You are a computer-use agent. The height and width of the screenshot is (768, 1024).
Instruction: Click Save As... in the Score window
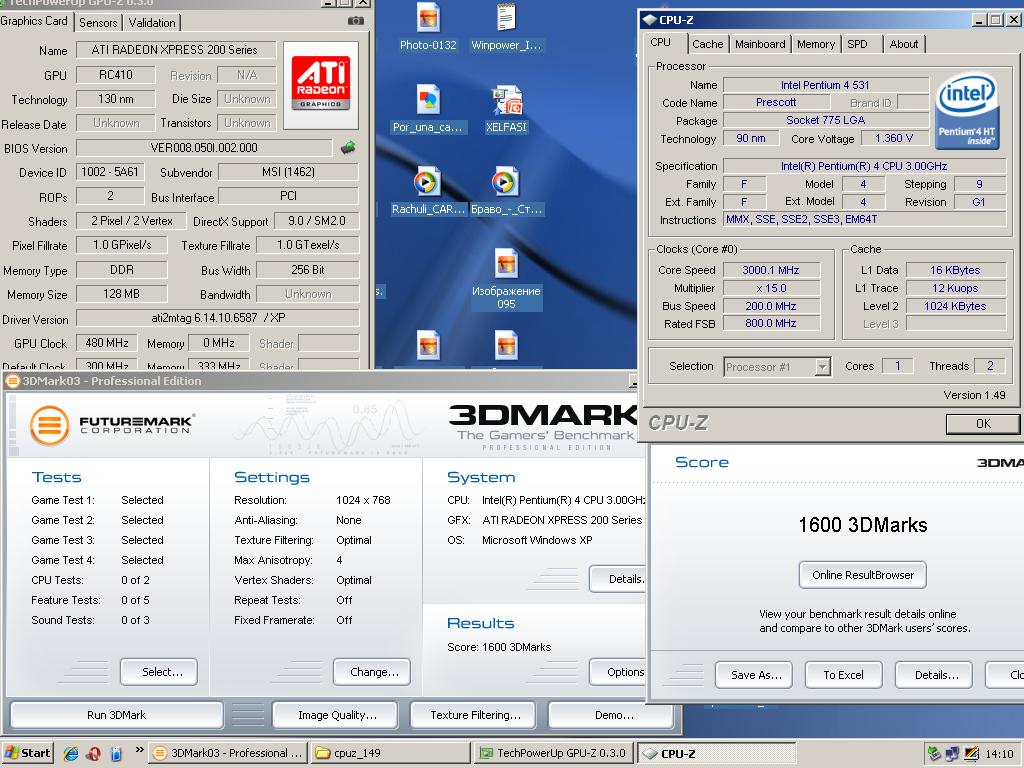pyautogui.click(x=754, y=675)
